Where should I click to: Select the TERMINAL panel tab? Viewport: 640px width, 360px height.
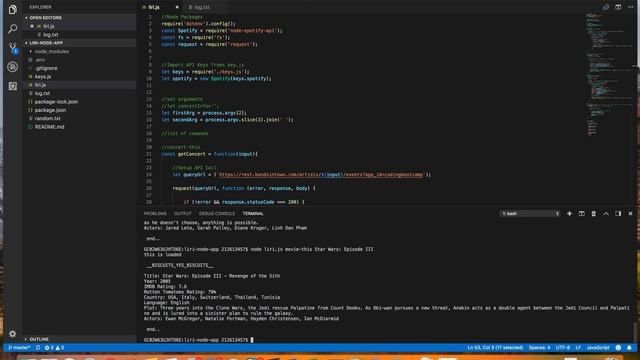pos(253,213)
